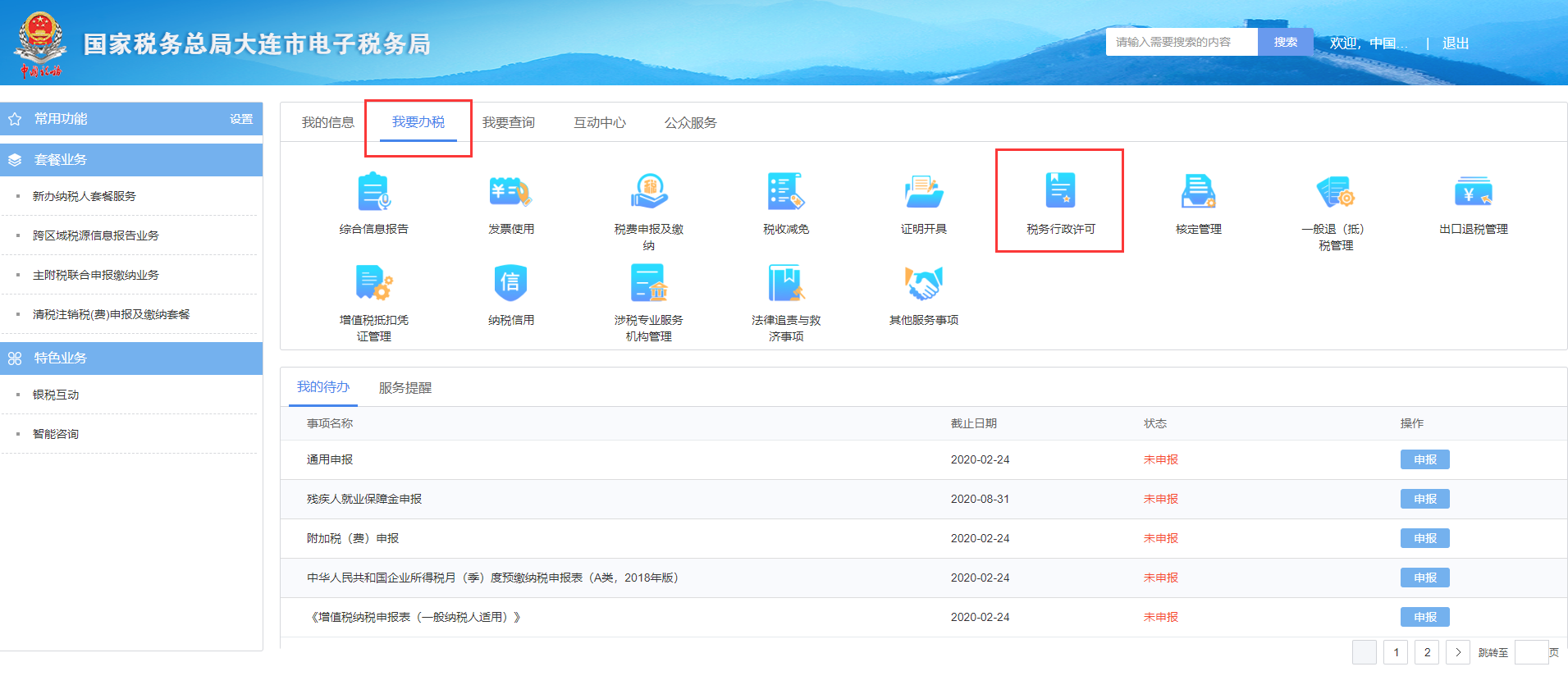Open 跨区域税源信息报告业务 link

click(x=96, y=235)
